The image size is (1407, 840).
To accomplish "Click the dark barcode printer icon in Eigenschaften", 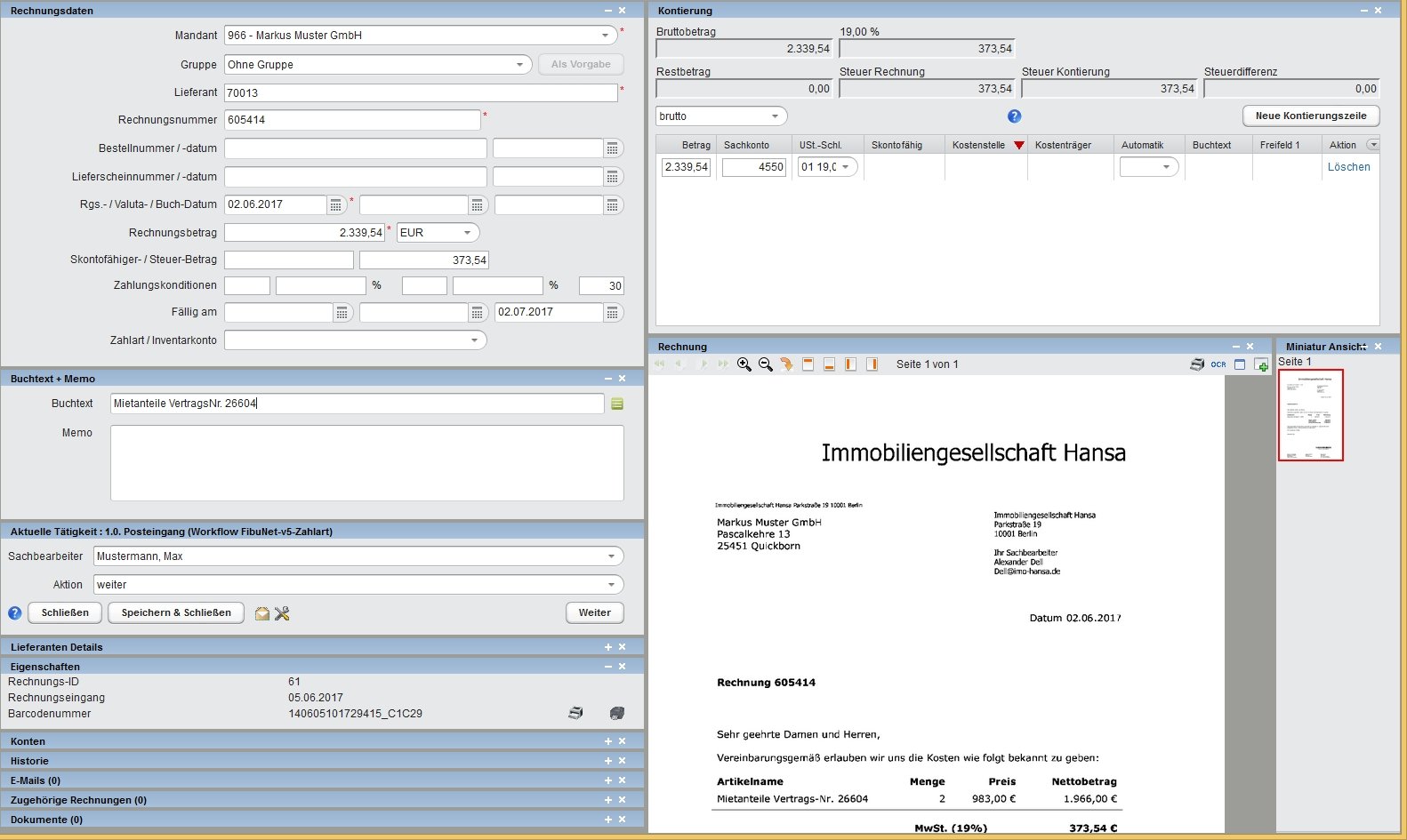I will coord(617,713).
